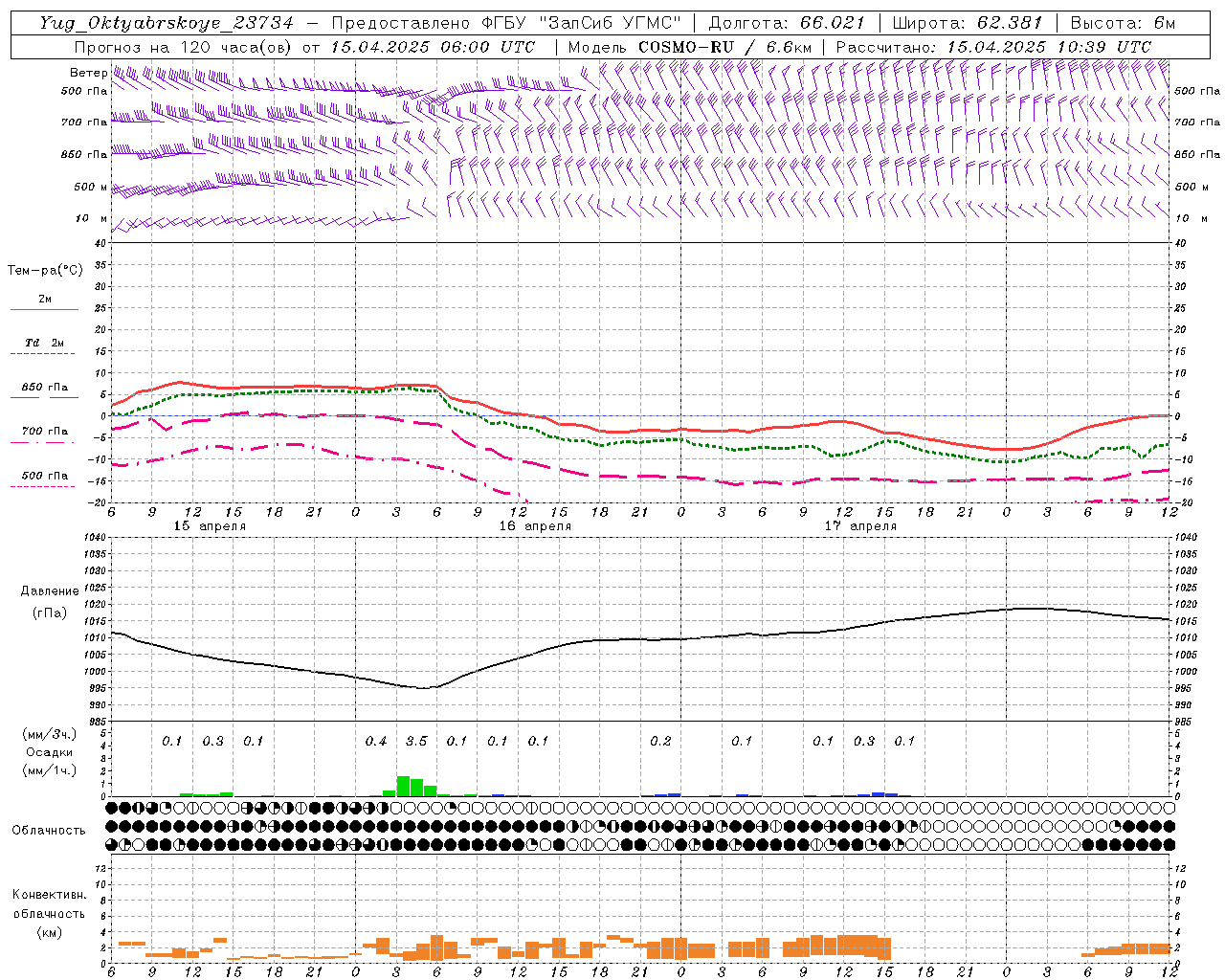Image resolution: width=1225 pixels, height=980 pixels.
Task: Click the Ветер wind section label
Action: pos(88,73)
